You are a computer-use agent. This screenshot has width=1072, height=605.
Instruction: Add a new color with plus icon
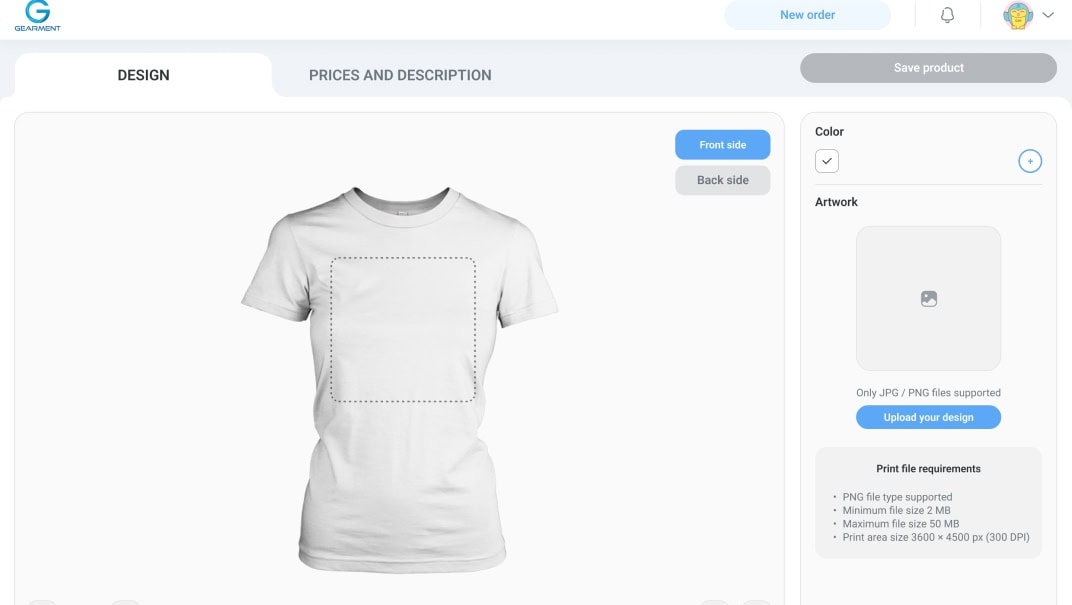(1030, 161)
